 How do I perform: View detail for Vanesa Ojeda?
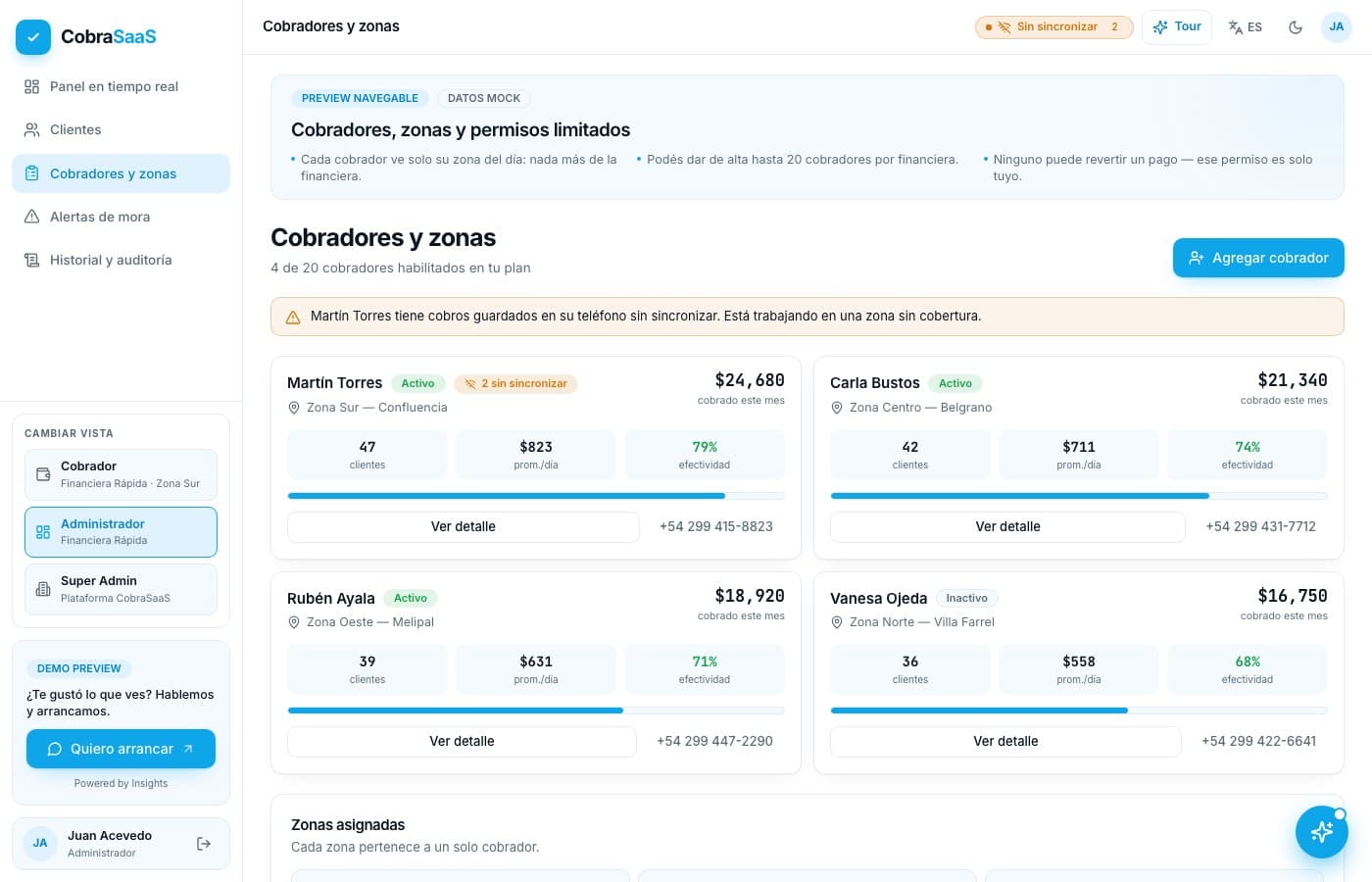(x=1005, y=741)
